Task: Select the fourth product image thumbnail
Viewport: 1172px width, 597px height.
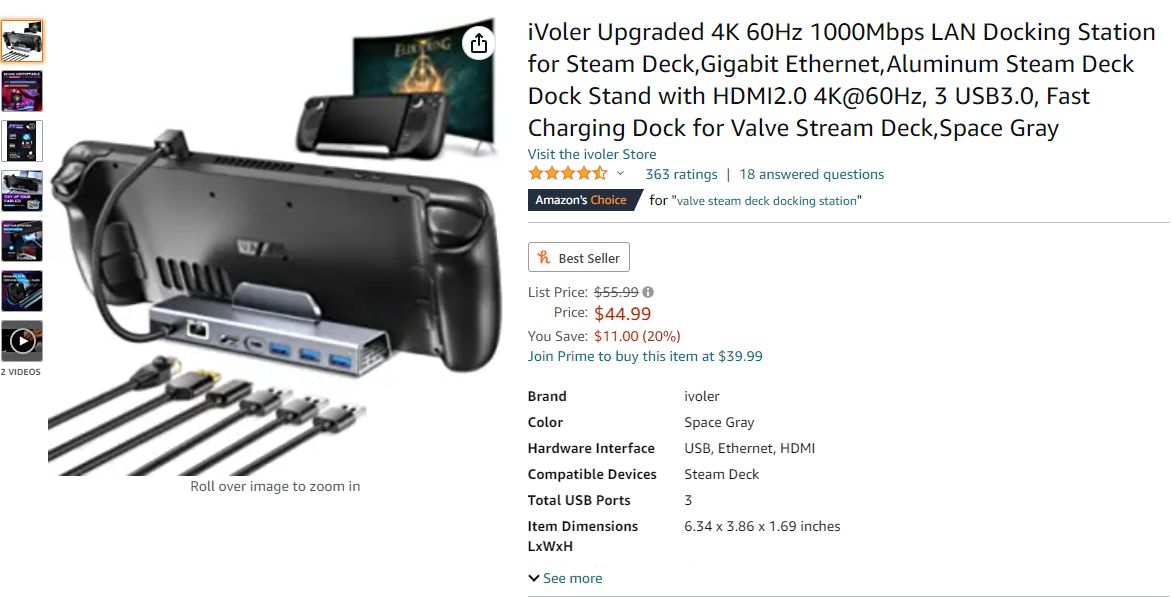Action: 22,191
